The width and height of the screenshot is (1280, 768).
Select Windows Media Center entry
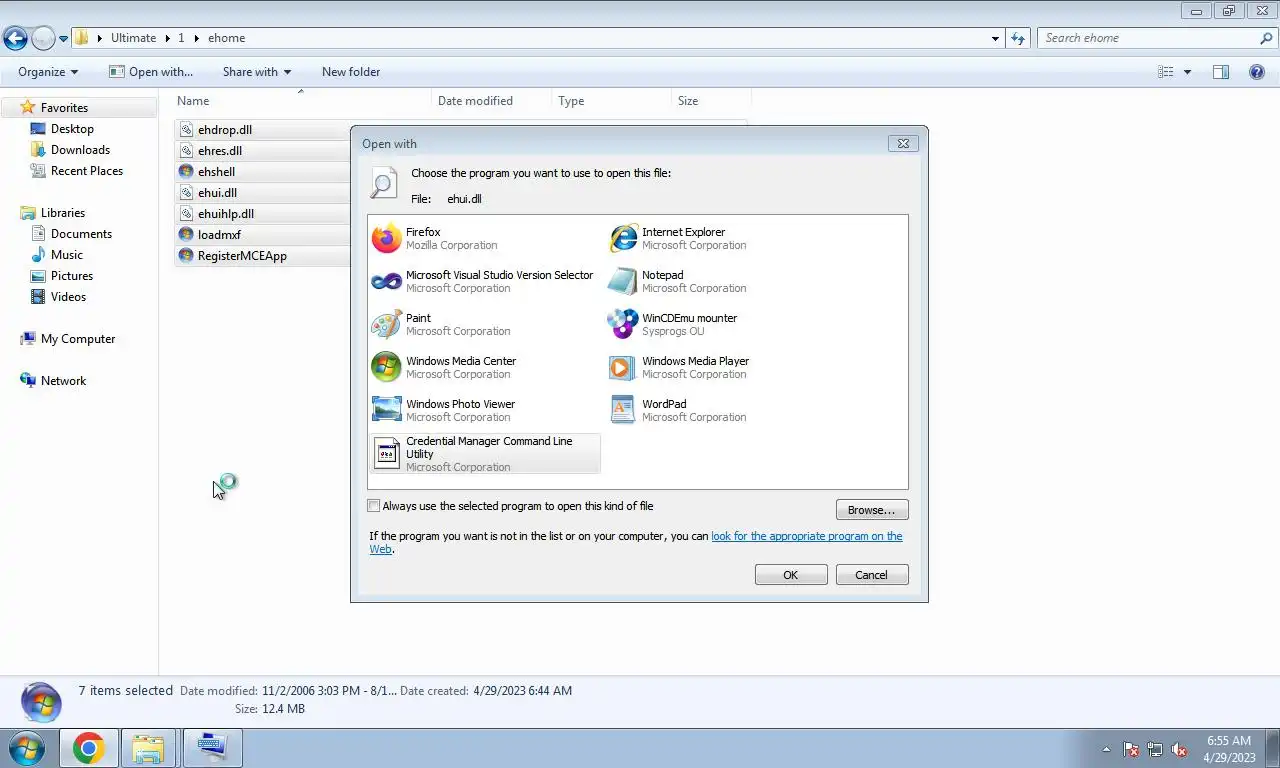click(485, 367)
